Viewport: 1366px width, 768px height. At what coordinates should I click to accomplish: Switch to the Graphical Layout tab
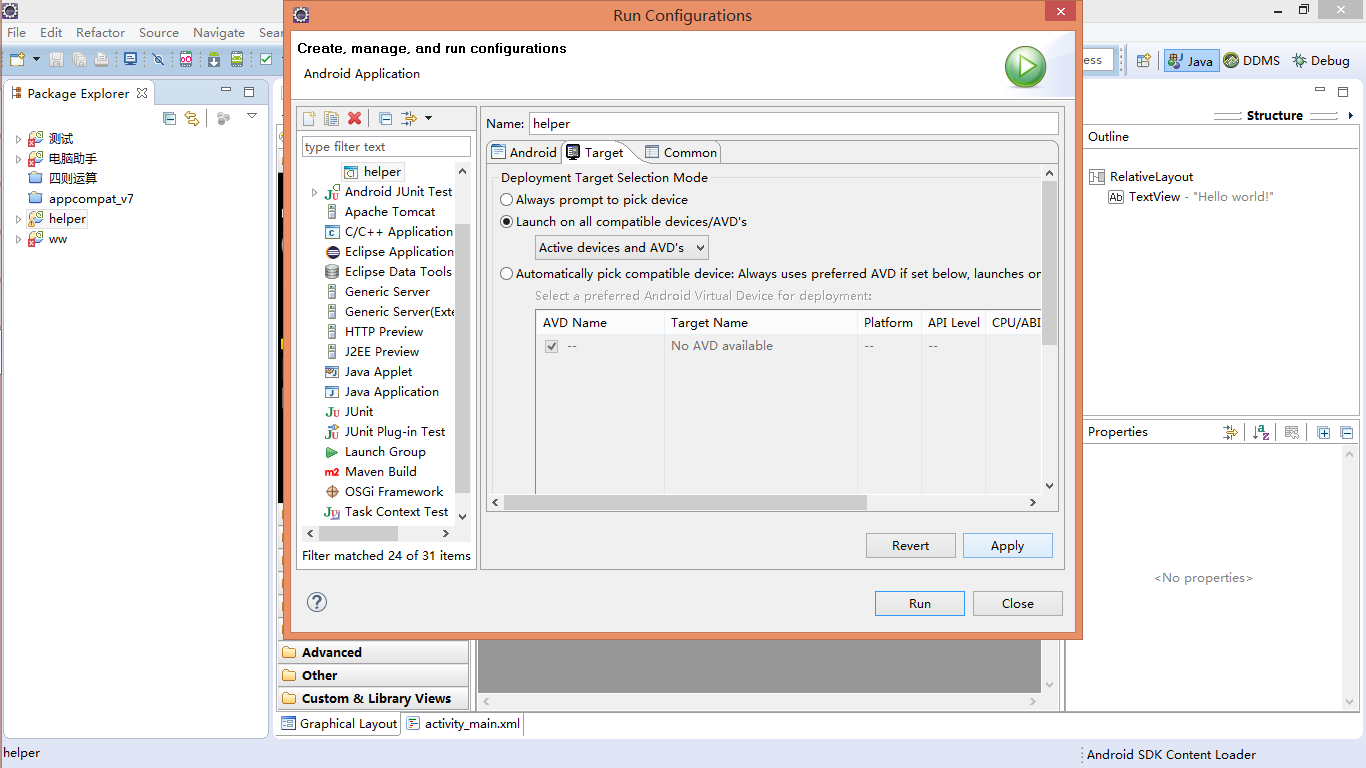339,724
